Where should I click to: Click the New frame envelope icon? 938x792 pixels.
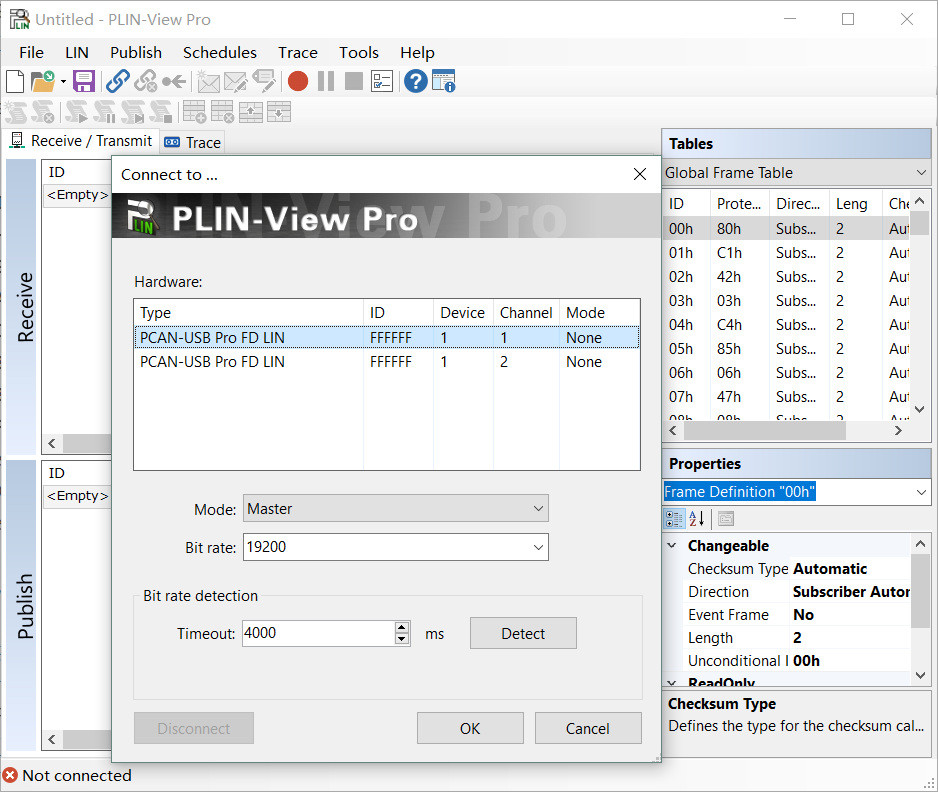pyautogui.click(x=208, y=81)
